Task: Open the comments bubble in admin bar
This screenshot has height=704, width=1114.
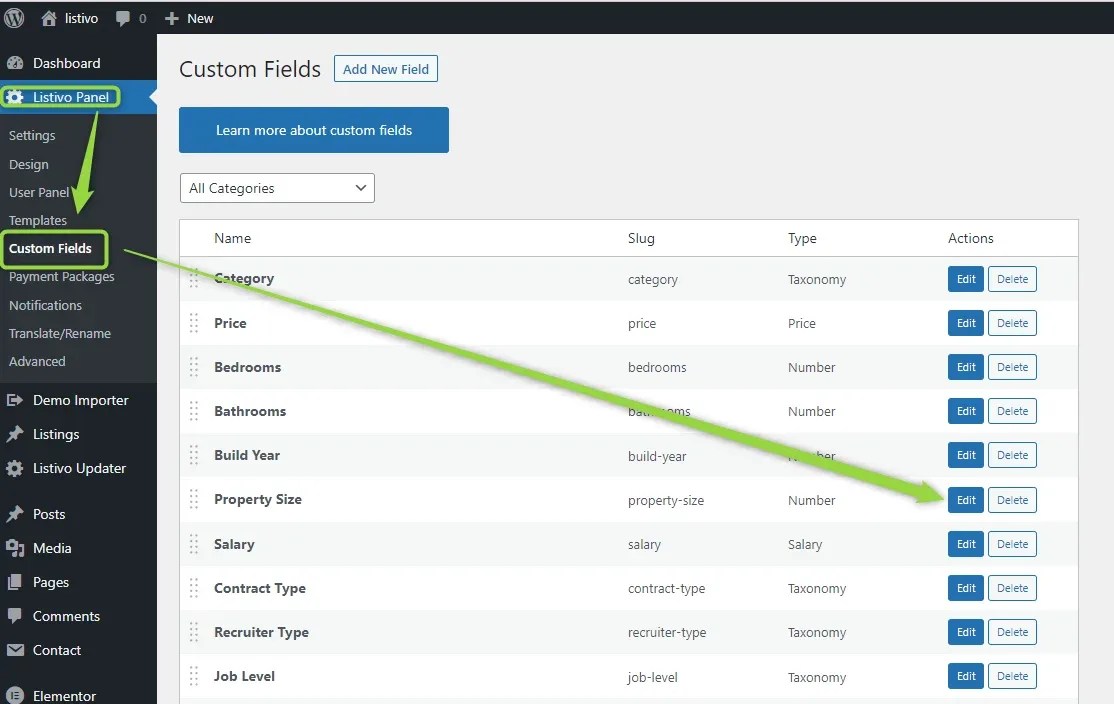Action: coord(123,19)
